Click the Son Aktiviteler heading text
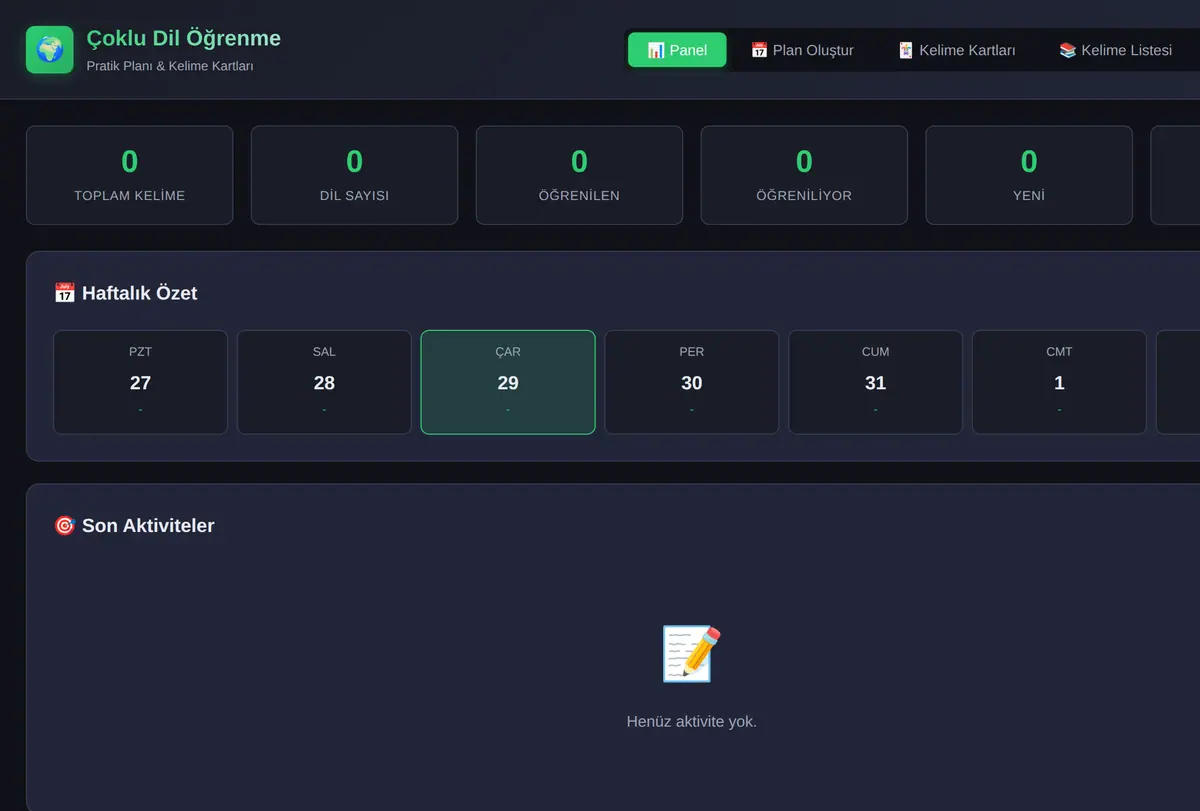This screenshot has width=1200, height=811. pos(148,525)
